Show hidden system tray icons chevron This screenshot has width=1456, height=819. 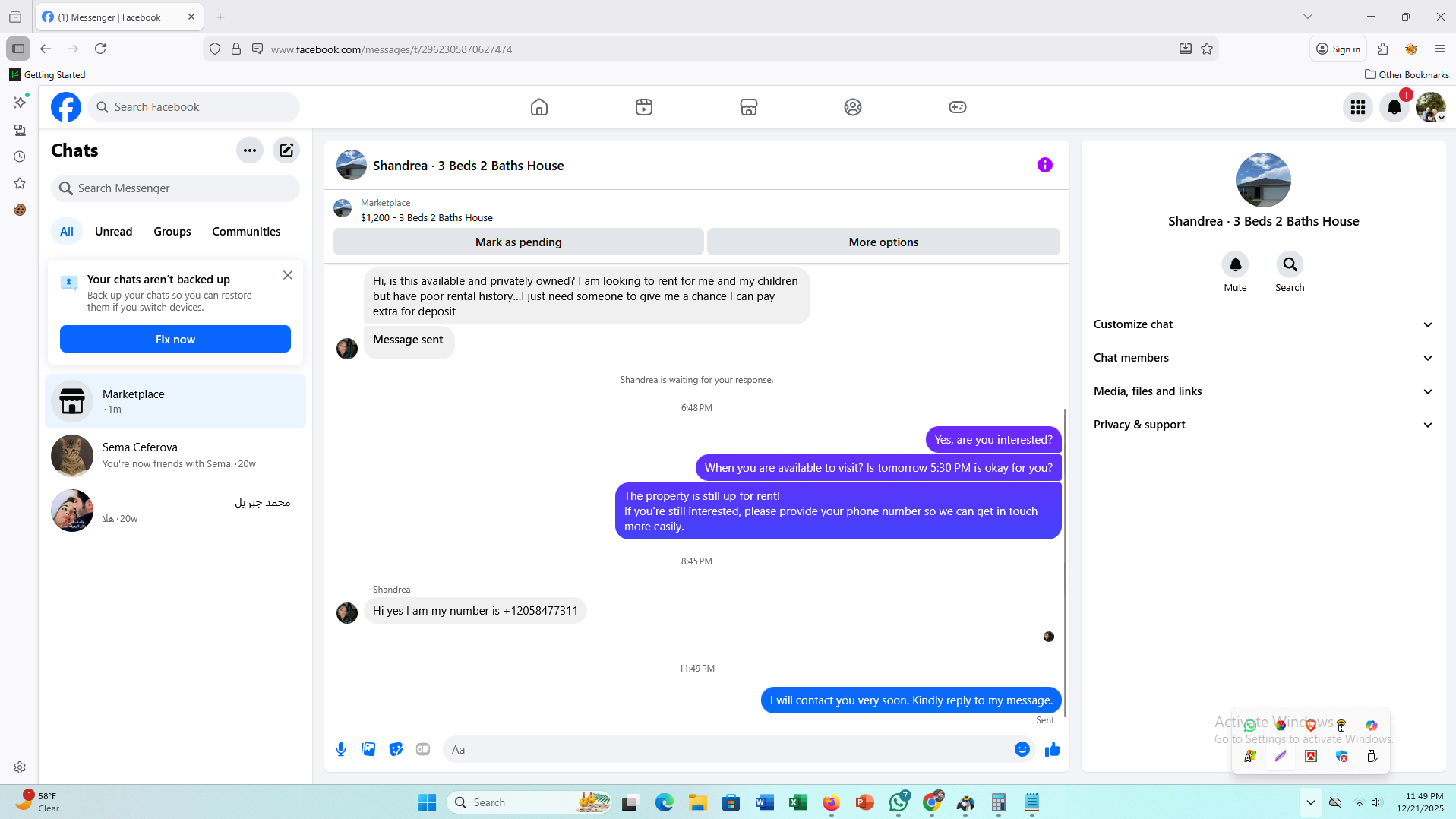tap(1311, 802)
